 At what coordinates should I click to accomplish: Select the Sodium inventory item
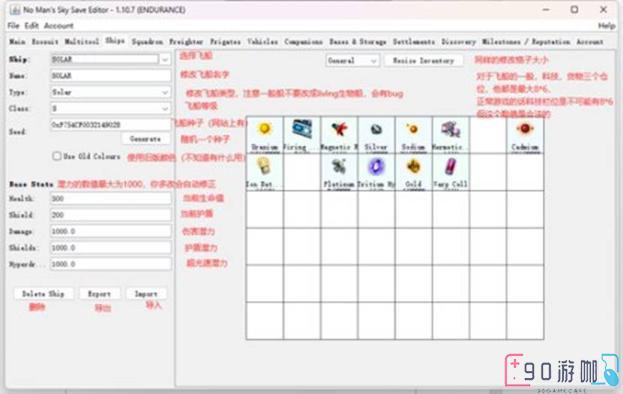(x=413, y=135)
